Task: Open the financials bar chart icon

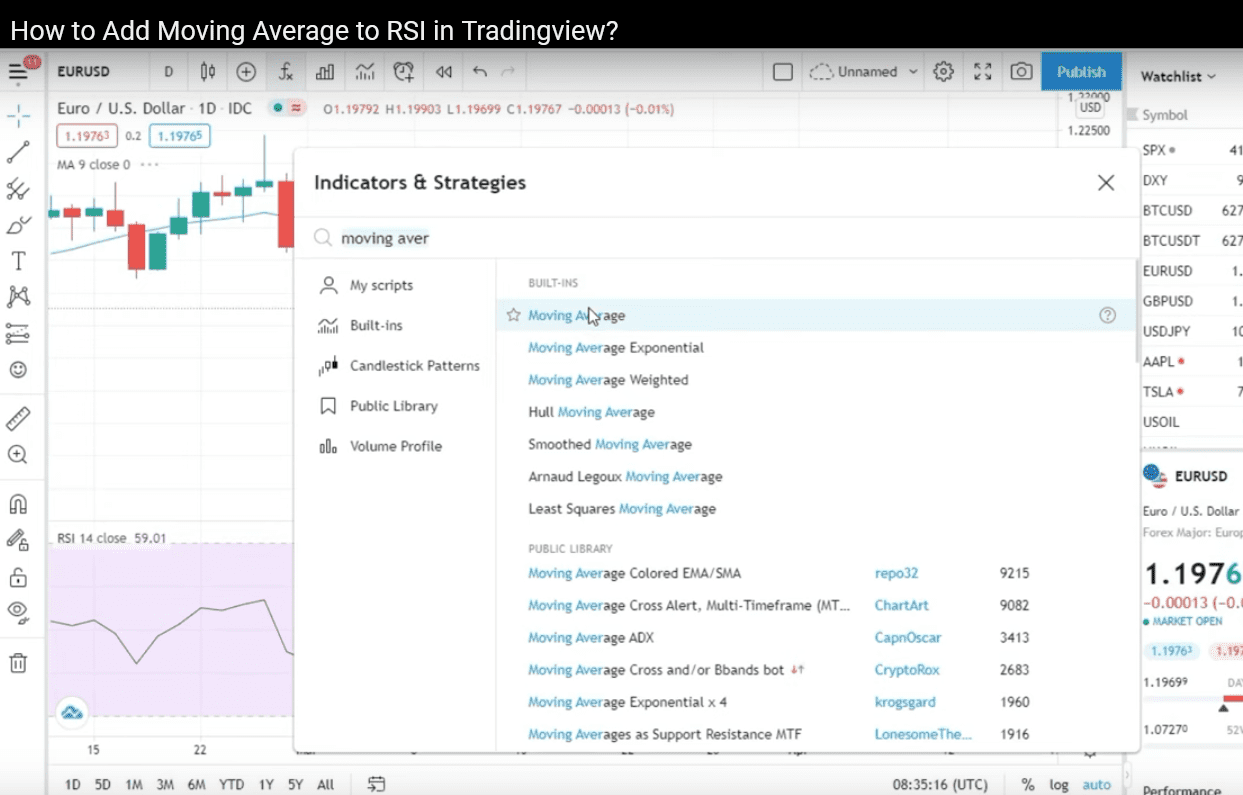Action: [x=325, y=72]
